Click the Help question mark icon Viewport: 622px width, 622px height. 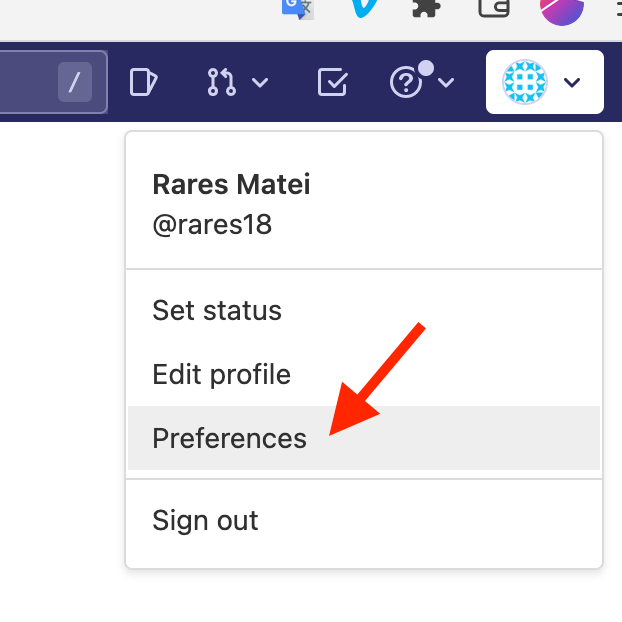[406, 83]
